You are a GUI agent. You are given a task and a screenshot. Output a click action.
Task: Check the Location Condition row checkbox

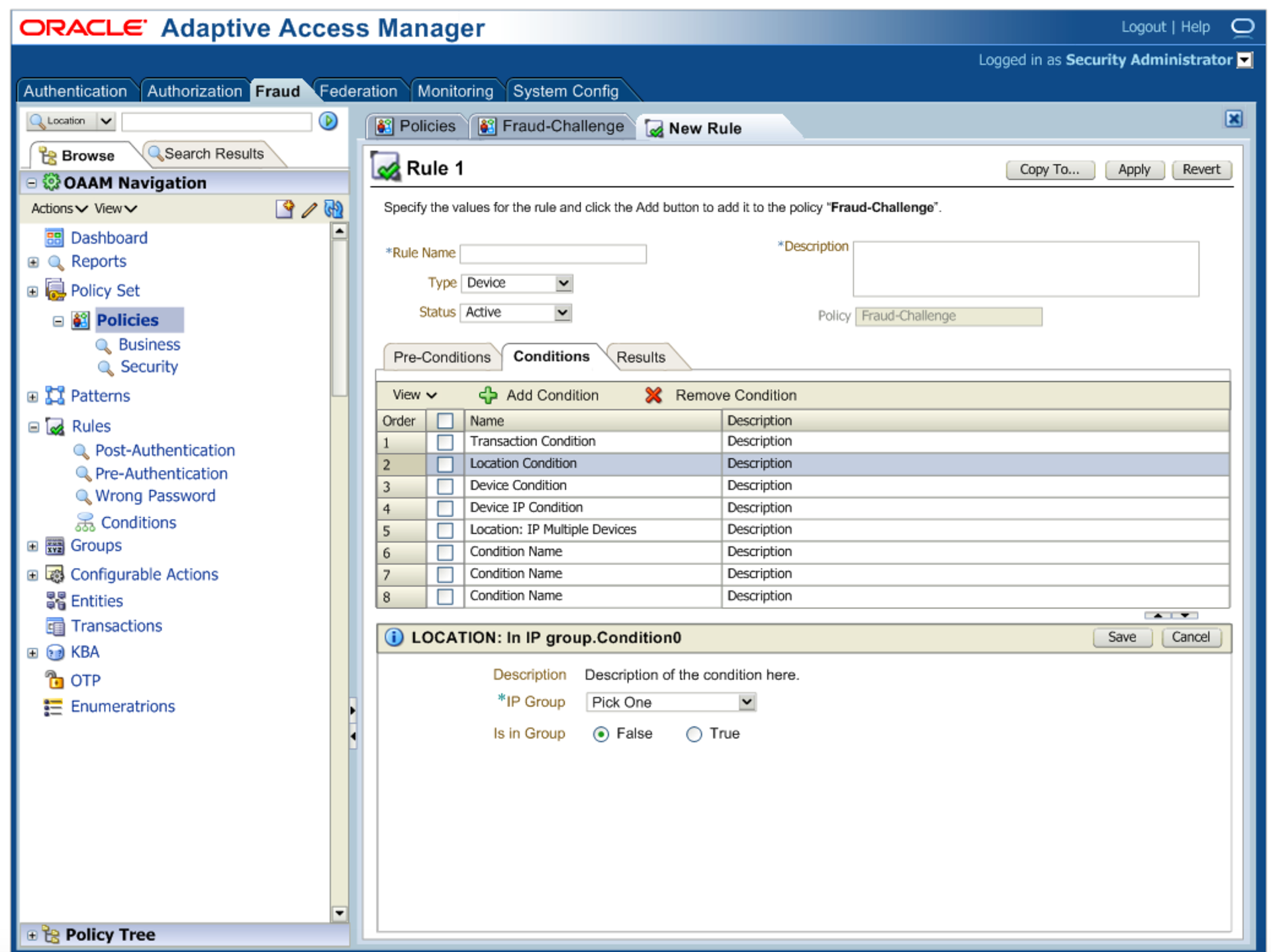tap(445, 464)
